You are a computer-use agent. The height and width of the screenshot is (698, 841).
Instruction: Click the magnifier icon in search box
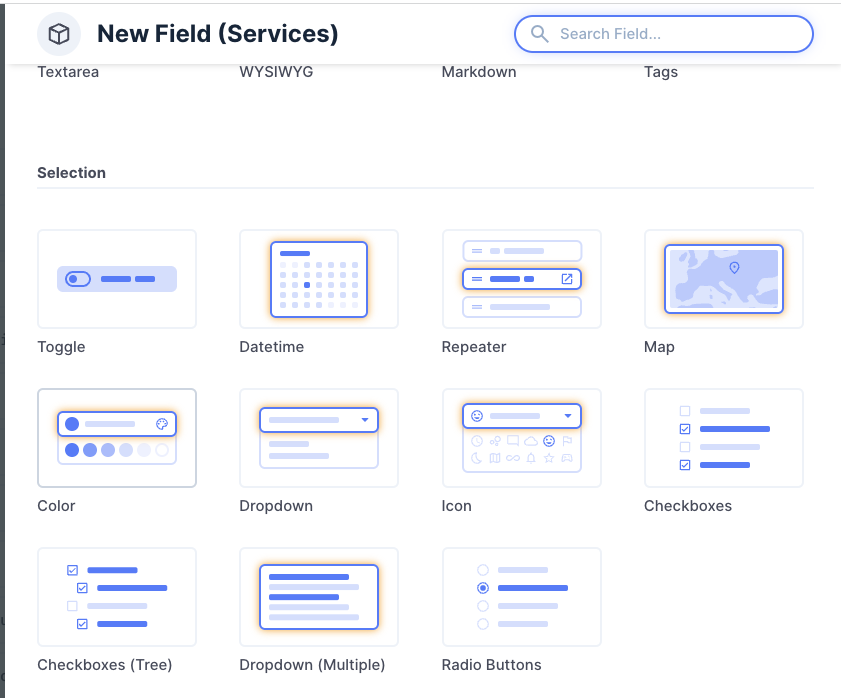coord(540,34)
